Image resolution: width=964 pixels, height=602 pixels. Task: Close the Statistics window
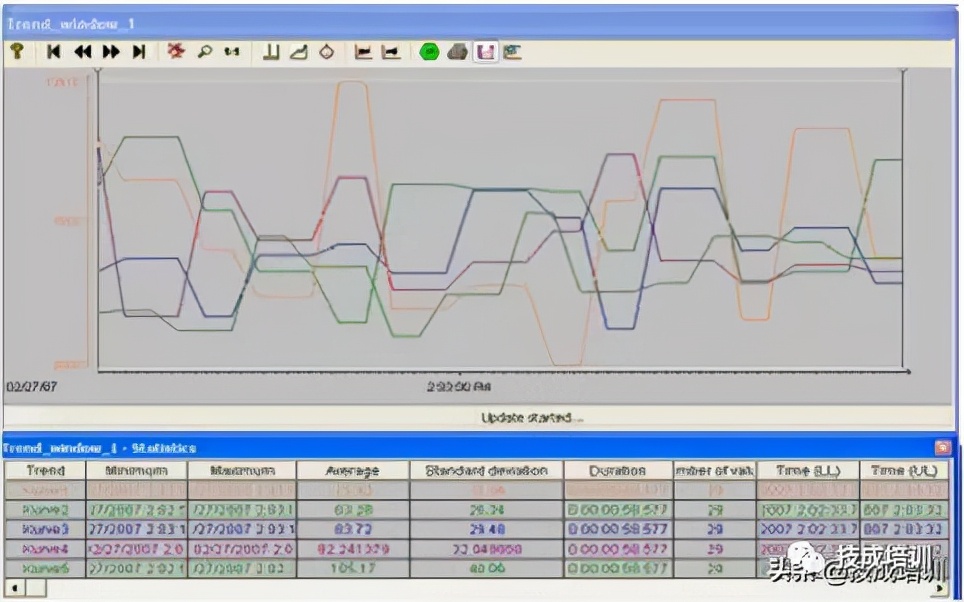coord(942,448)
